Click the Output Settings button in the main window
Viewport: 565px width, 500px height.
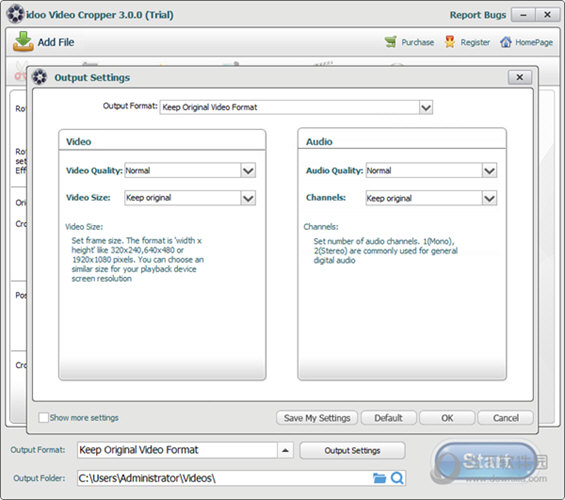coord(352,450)
